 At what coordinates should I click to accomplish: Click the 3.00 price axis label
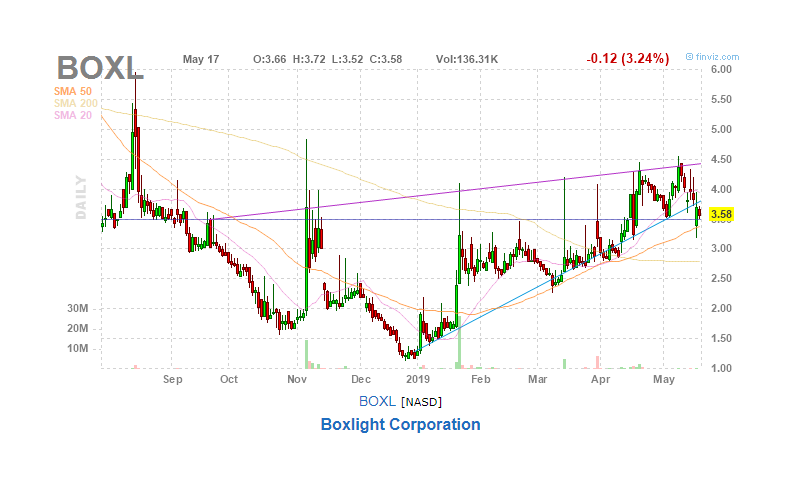coord(721,249)
